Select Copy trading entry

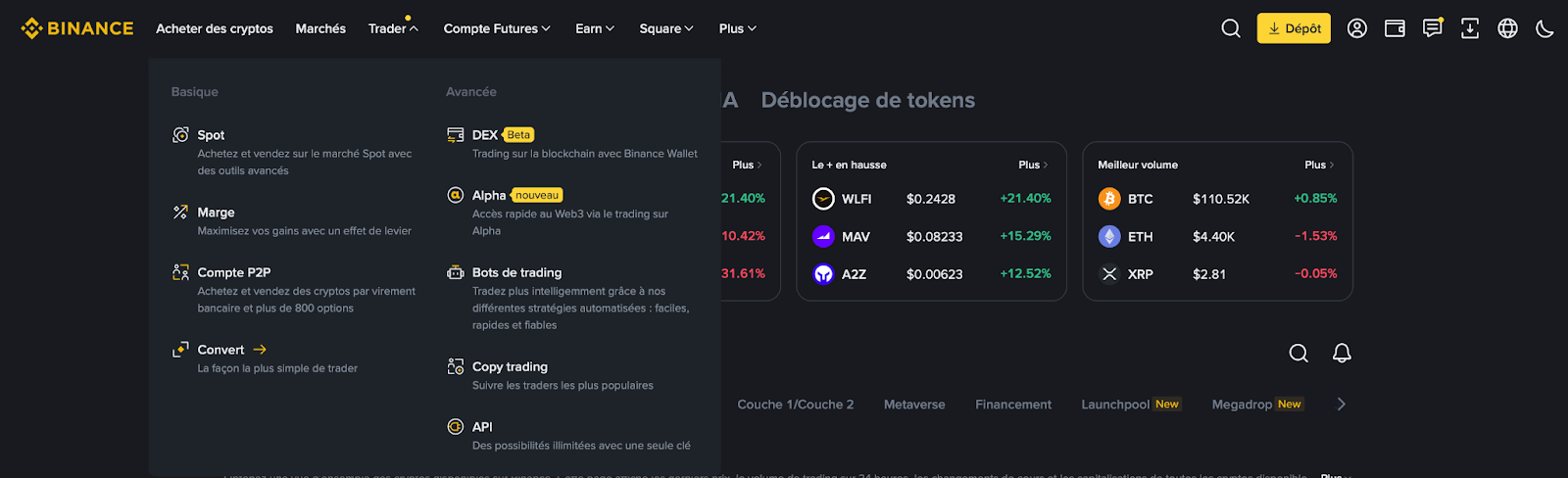(x=575, y=375)
